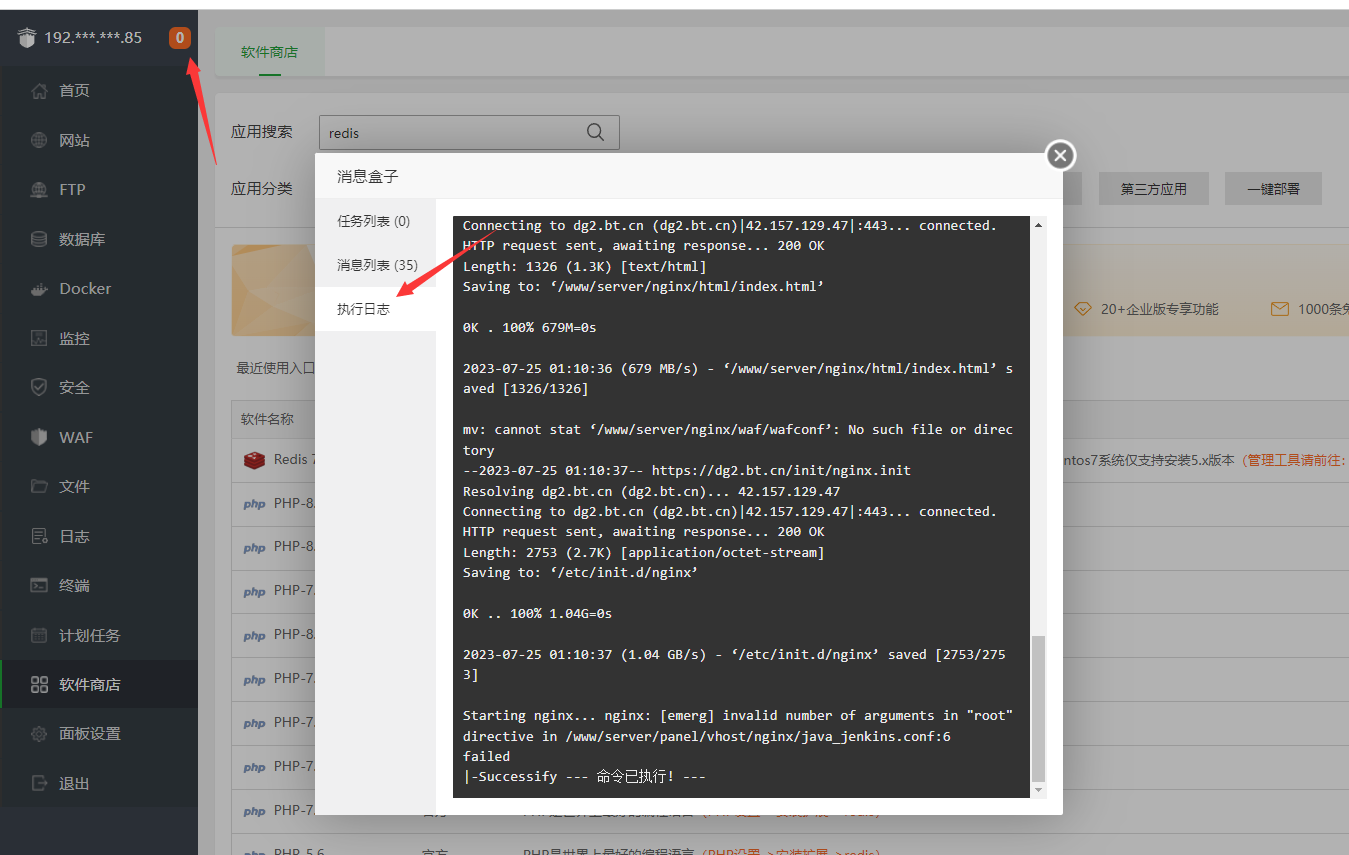Click the 日志 log icon
The image size is (1349, 855).
coord(39,536)
